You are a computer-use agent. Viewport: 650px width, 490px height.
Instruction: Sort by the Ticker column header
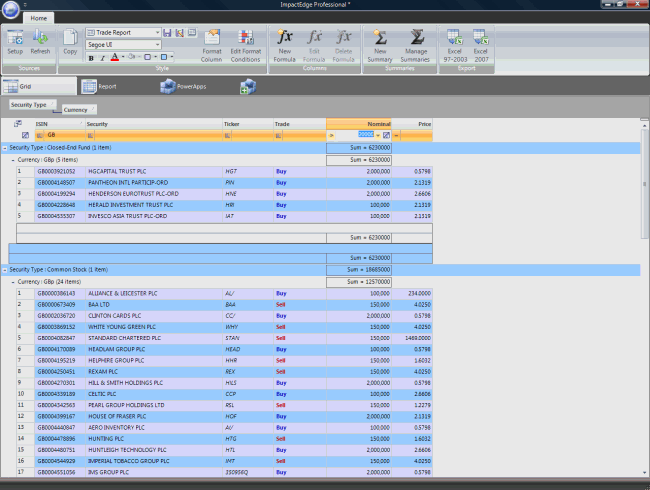248,124
